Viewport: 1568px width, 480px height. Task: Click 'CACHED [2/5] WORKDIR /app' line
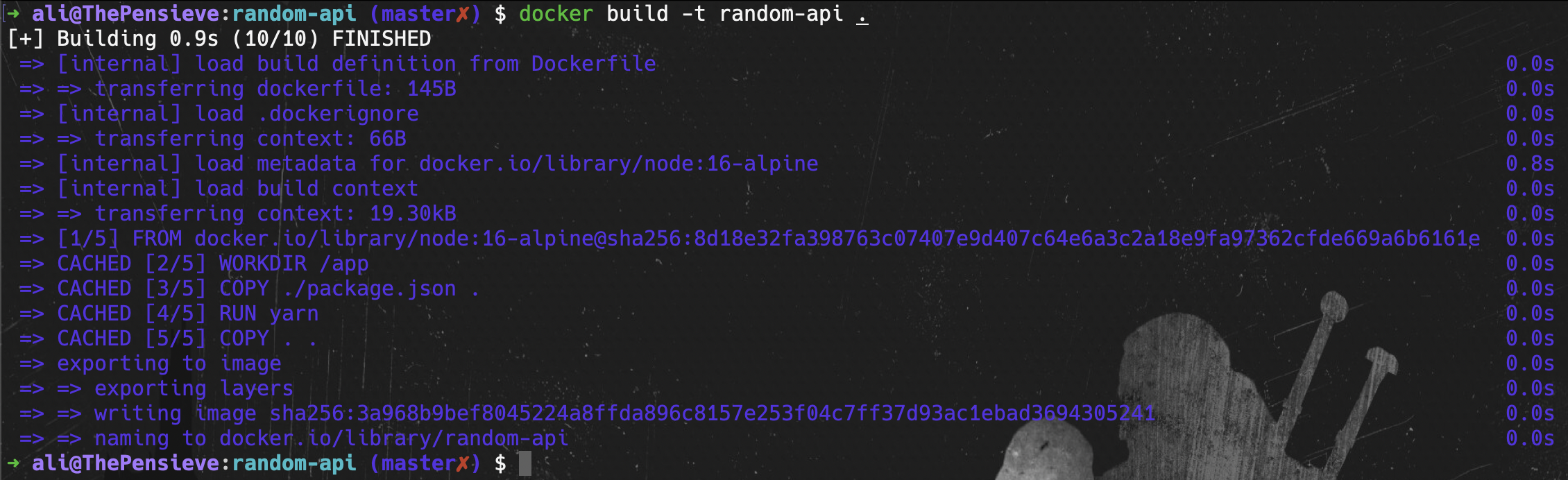(x=213, y=264)
